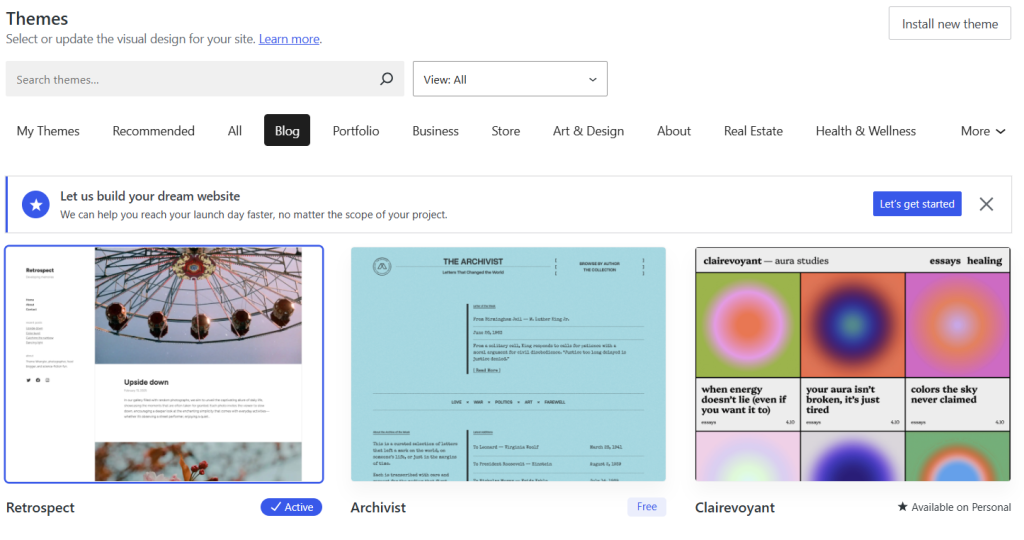1024x540 pixels.
Task: Open the Portfolio category
Action: click(x=356, y=131)
